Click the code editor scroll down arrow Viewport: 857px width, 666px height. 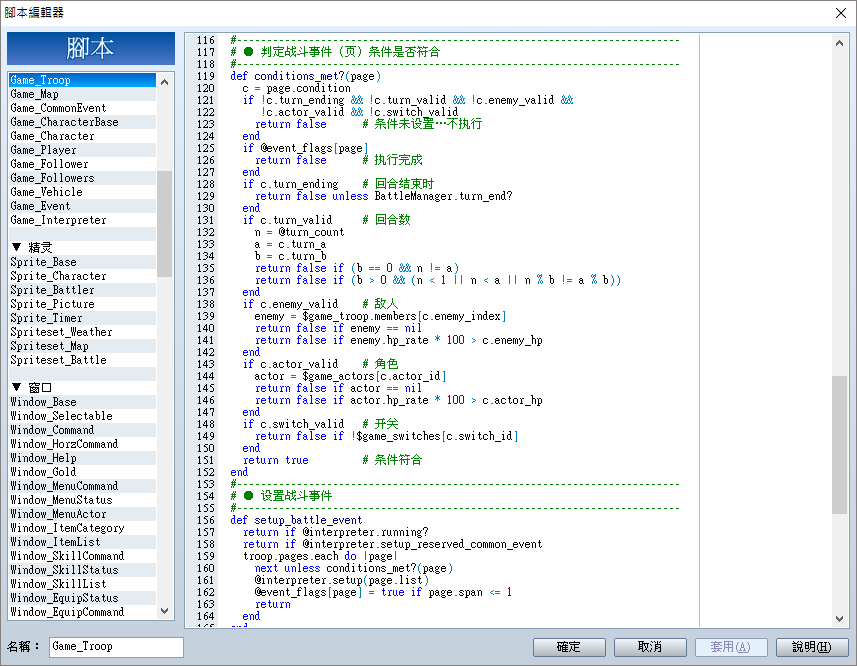point(840,618)
